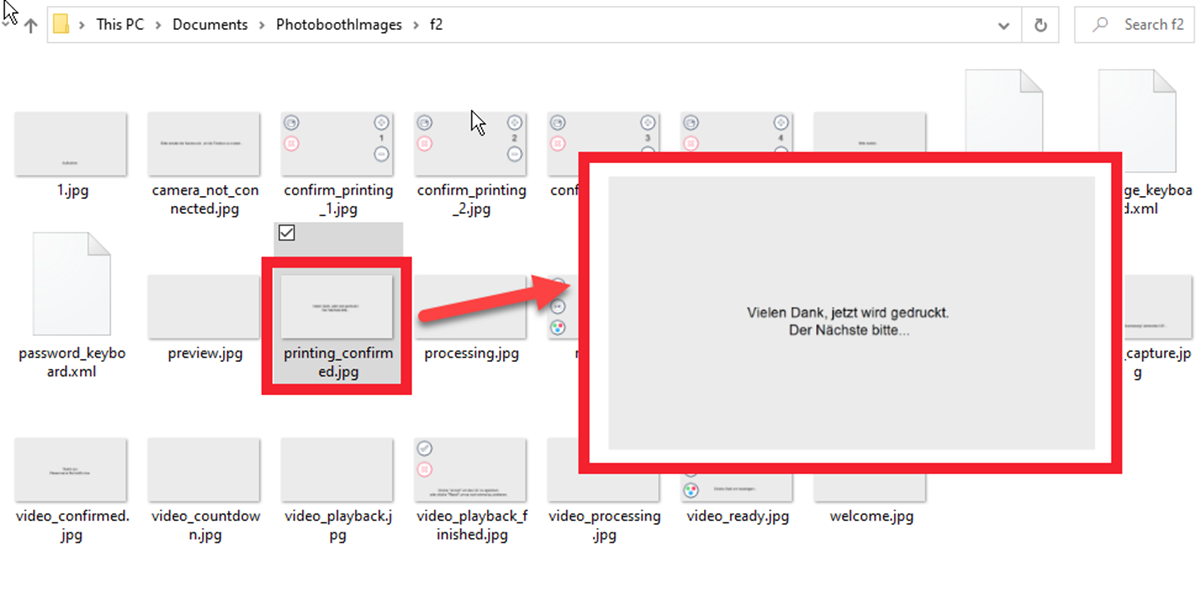The width and height of the screenshot is (1200, 590).
Task: Refresh the f2 folder view
Action: 1040,25
